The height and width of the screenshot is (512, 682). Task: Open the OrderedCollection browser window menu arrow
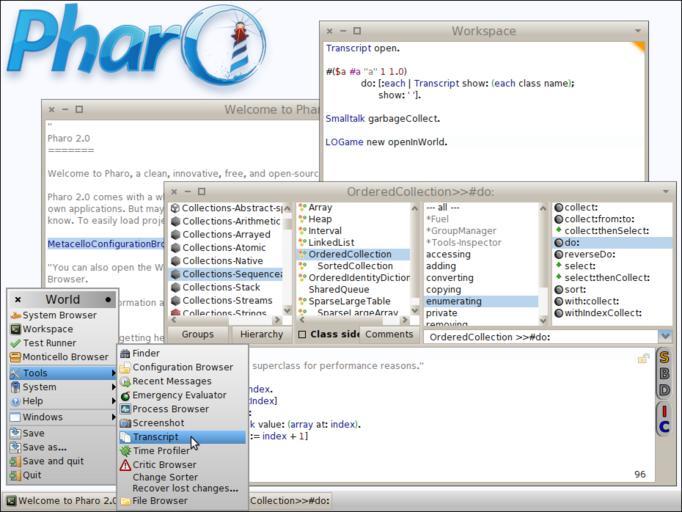666,191
